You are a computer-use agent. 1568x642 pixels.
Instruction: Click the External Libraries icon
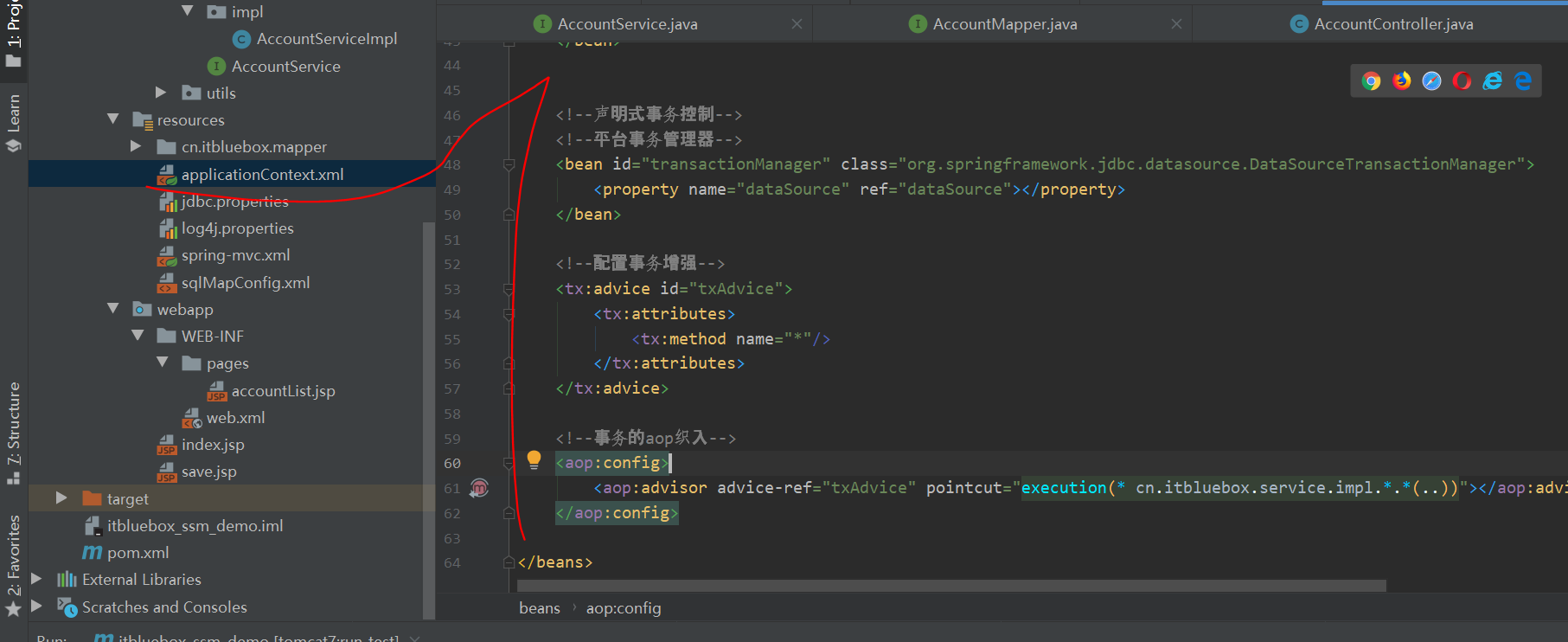click(x=67, y=579)
